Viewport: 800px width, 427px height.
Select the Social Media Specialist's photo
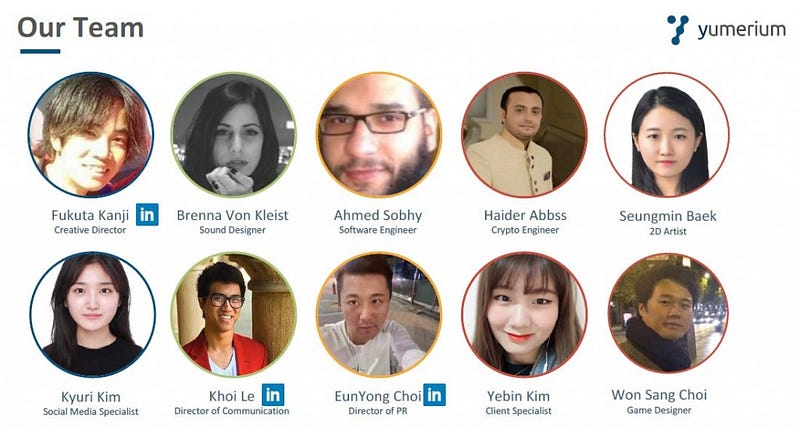tap(92, 314)
